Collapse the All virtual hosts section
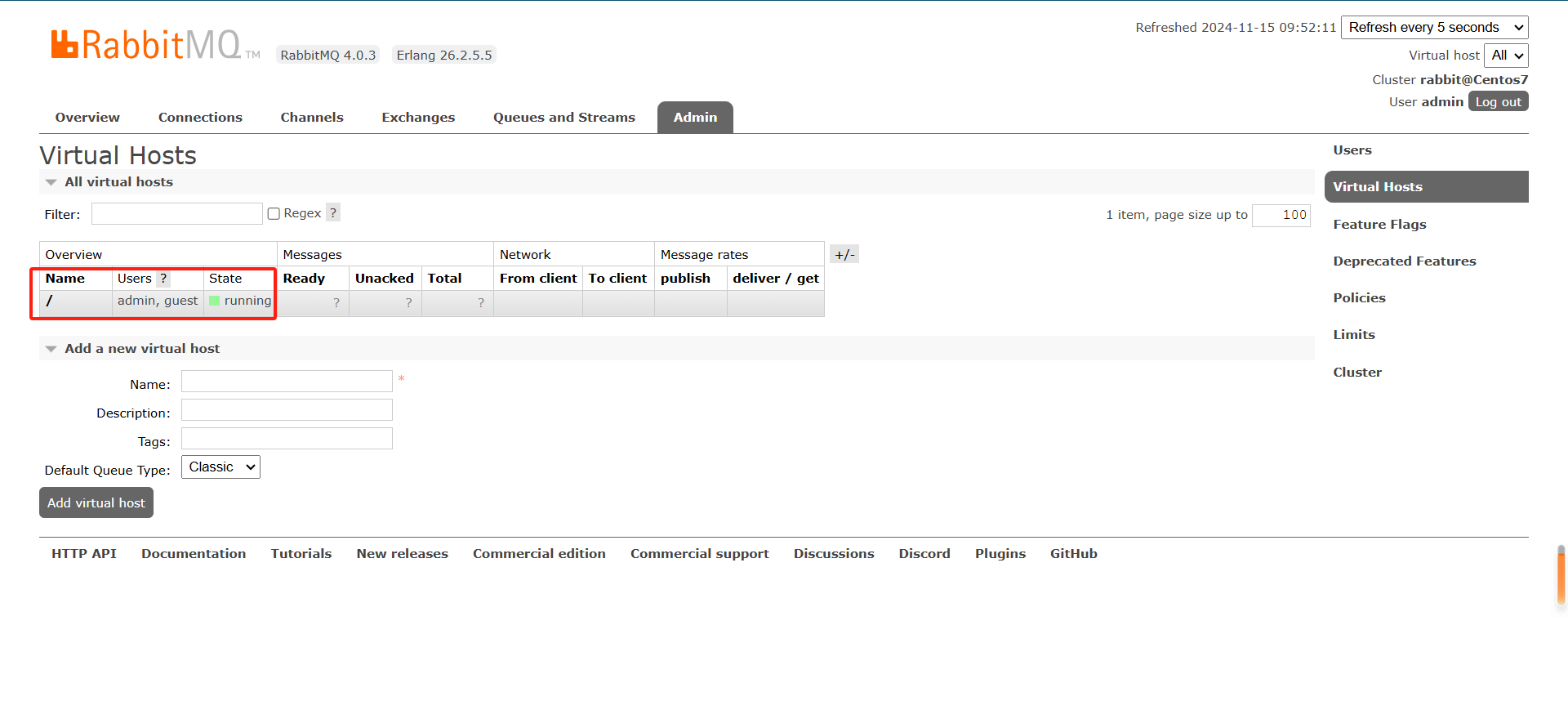The height and width of the screenshot is (719, 1568). [x=51, y=182]
